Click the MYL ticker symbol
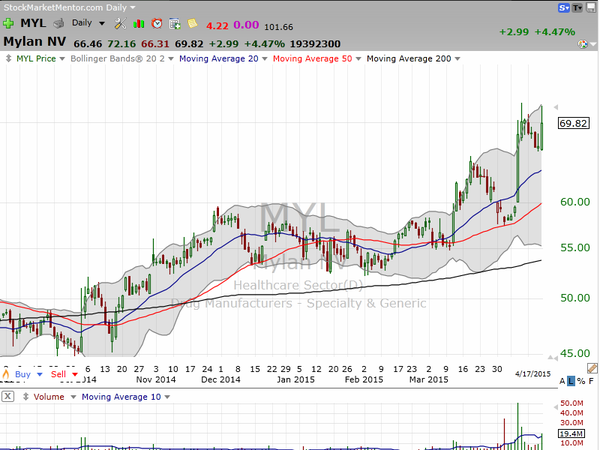 tap(33, 23)
